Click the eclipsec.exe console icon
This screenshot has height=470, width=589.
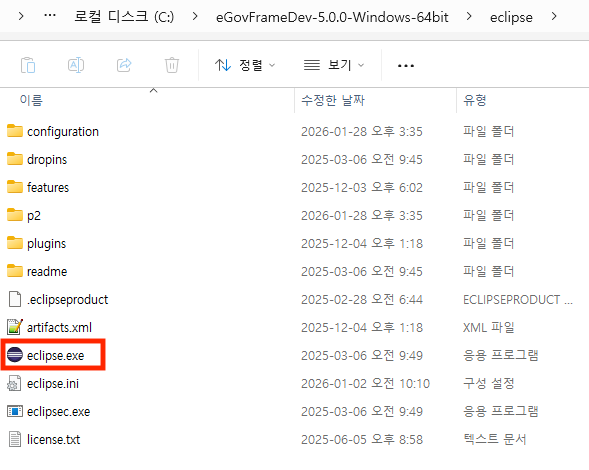click(x=15, y=411)
